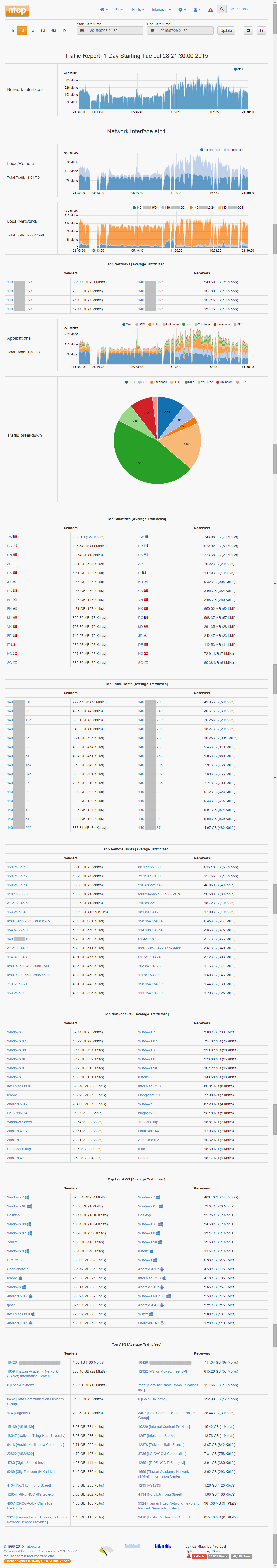Click the red alert warning icon
The image size is (277, 1568).
click(211, 10)
